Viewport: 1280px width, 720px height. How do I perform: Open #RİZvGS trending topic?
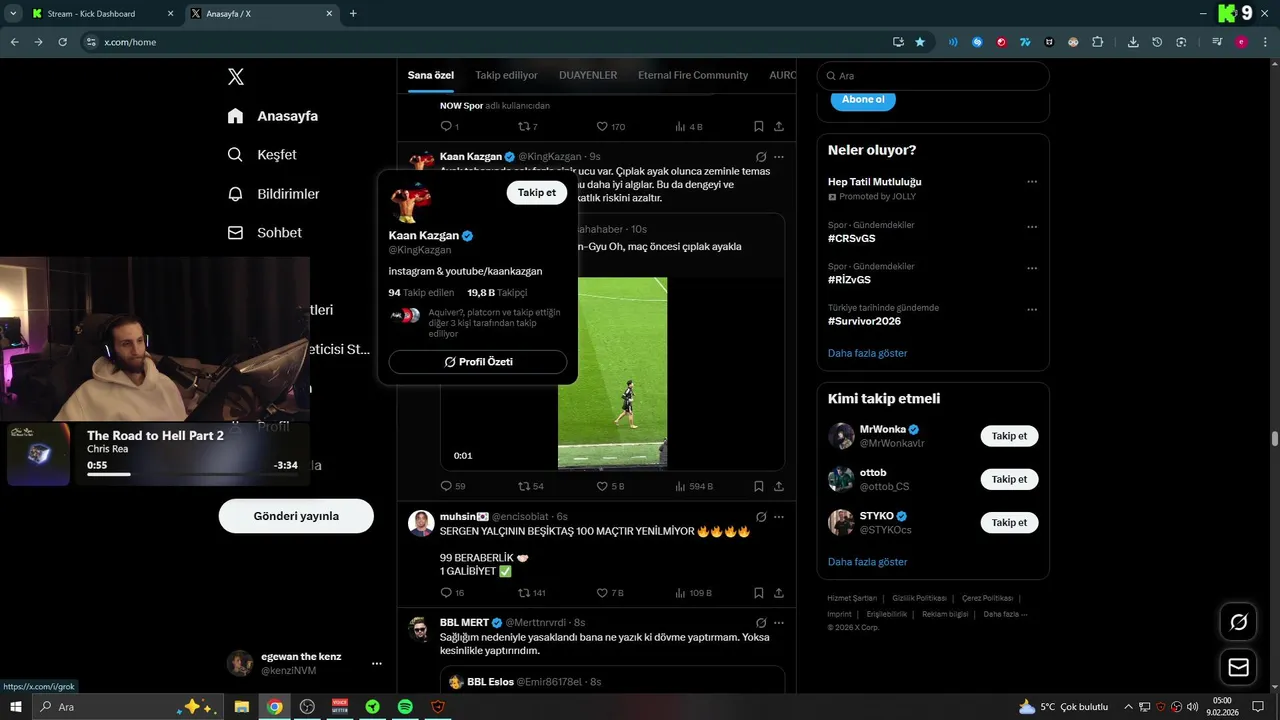(851, 280)
